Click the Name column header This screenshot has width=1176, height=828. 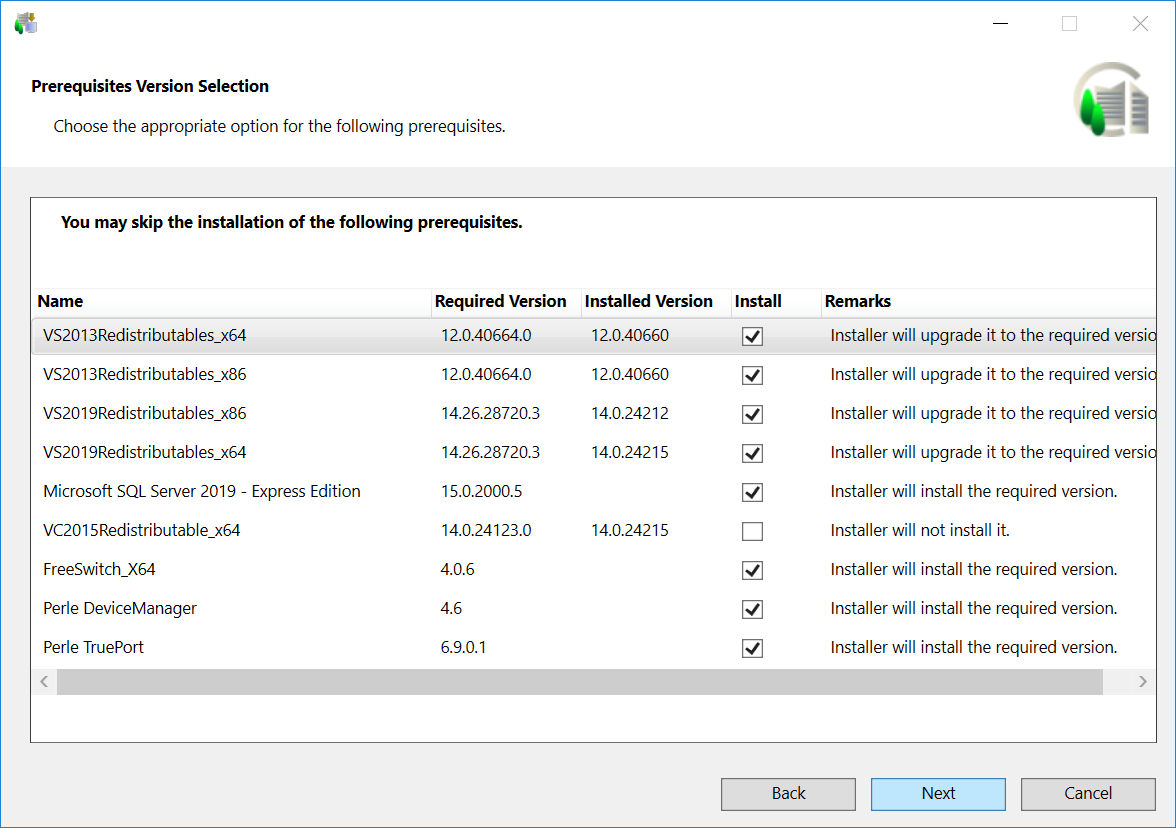60,302
